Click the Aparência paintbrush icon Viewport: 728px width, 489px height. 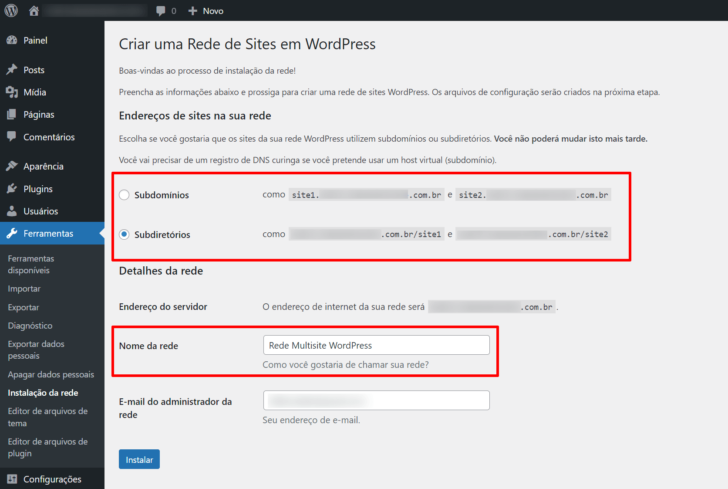coord(12,166)
